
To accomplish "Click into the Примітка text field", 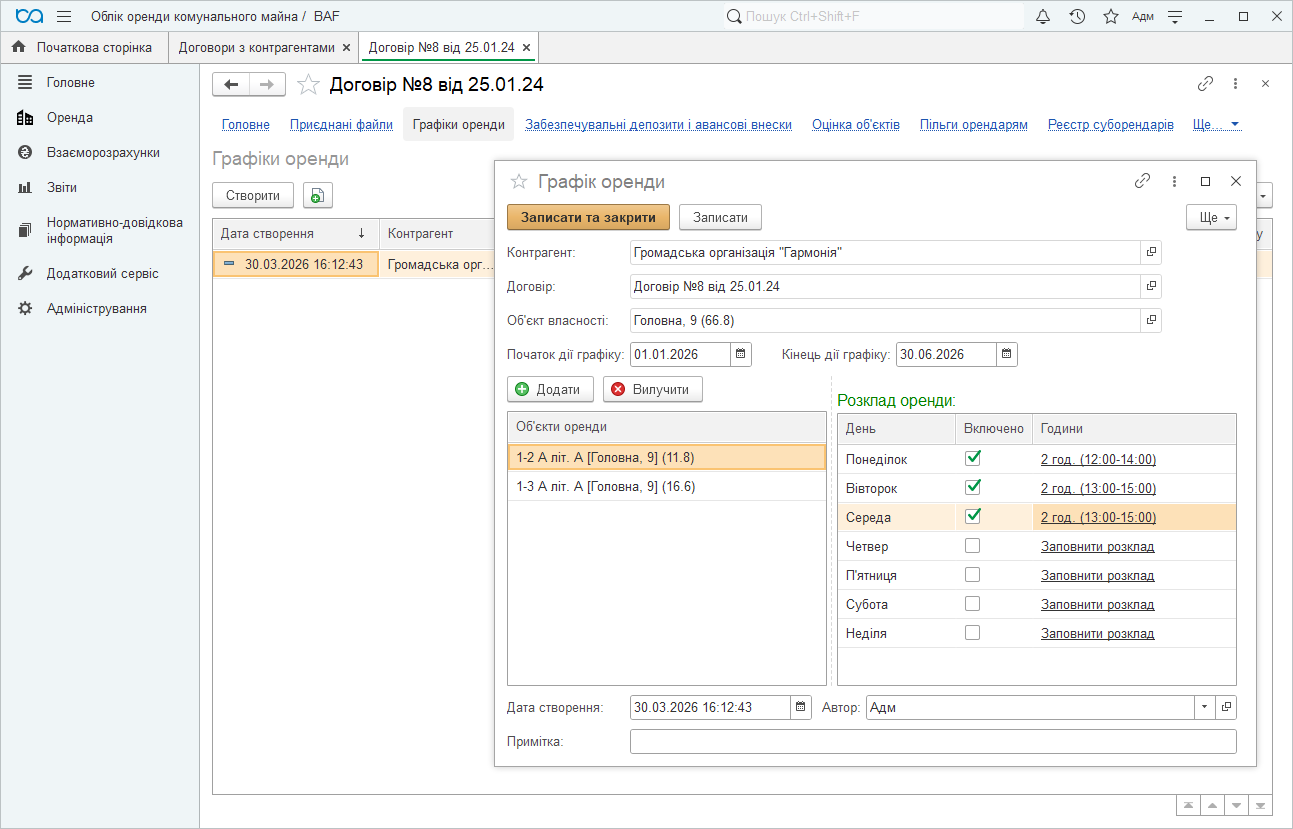I will 932,741.
